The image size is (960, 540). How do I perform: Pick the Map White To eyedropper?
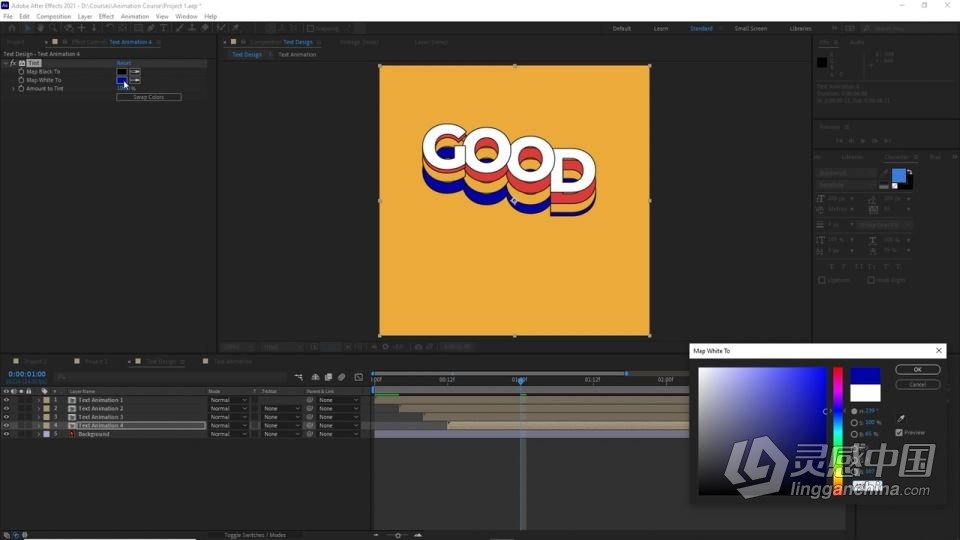[135, 80]
